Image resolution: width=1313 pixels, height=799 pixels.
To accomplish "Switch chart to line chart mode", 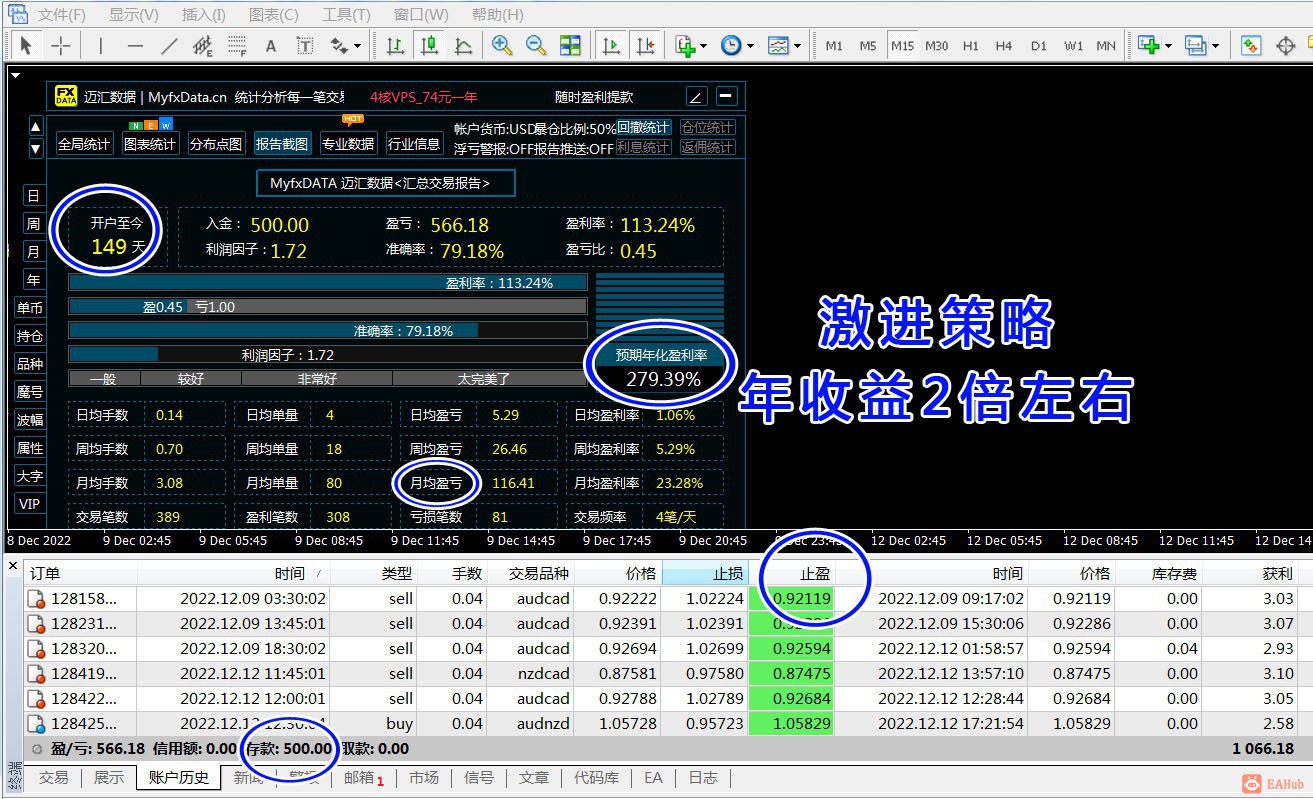I will coord(463,45).
